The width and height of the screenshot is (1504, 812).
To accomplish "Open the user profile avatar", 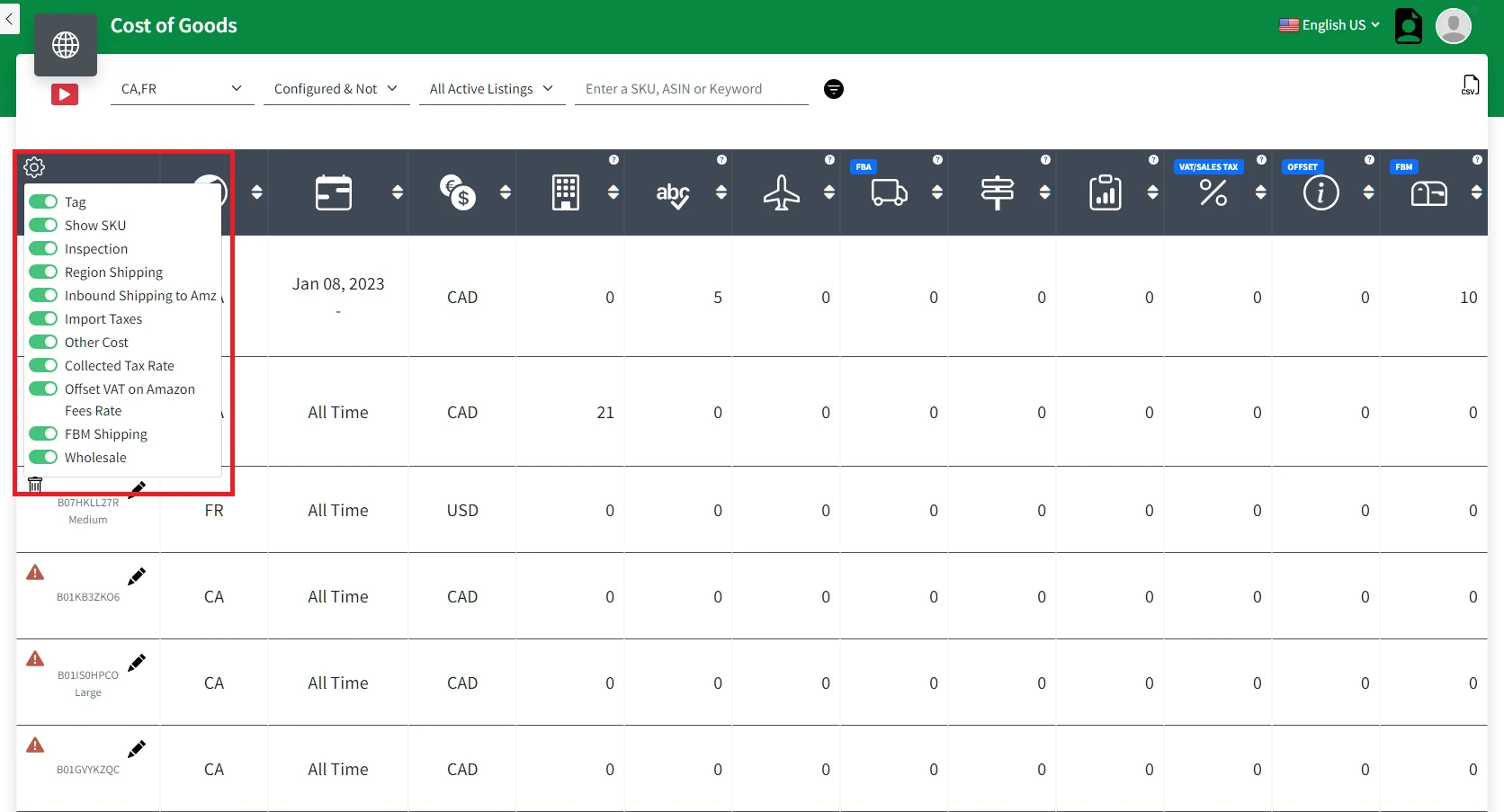I will [1454, 25].
